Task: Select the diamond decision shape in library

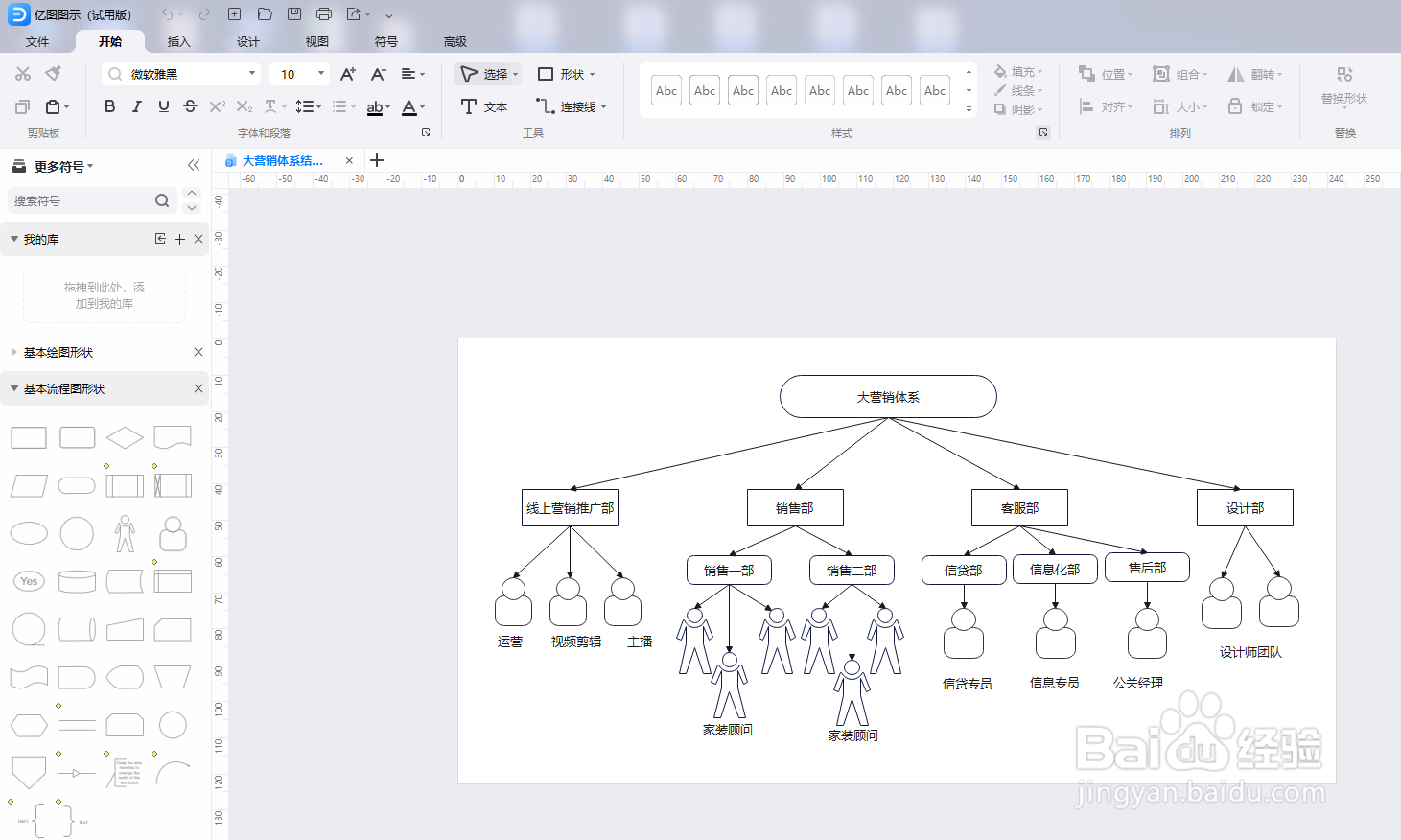Action: click(x=125, y=438)
